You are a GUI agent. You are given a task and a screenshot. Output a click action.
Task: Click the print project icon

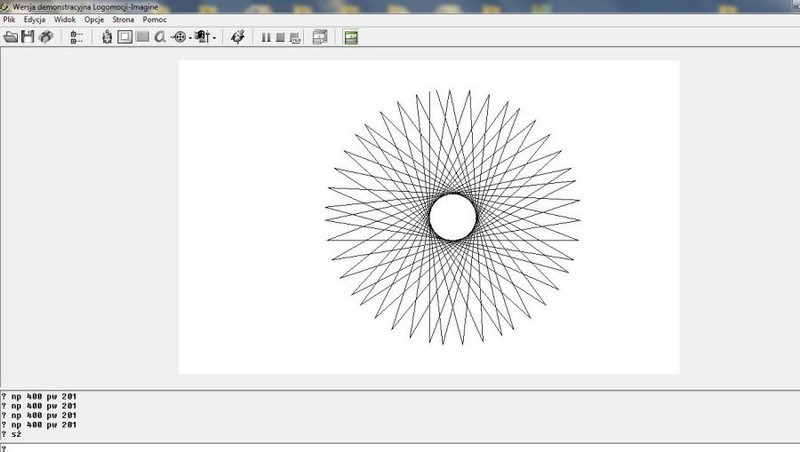tap(46, 37)
